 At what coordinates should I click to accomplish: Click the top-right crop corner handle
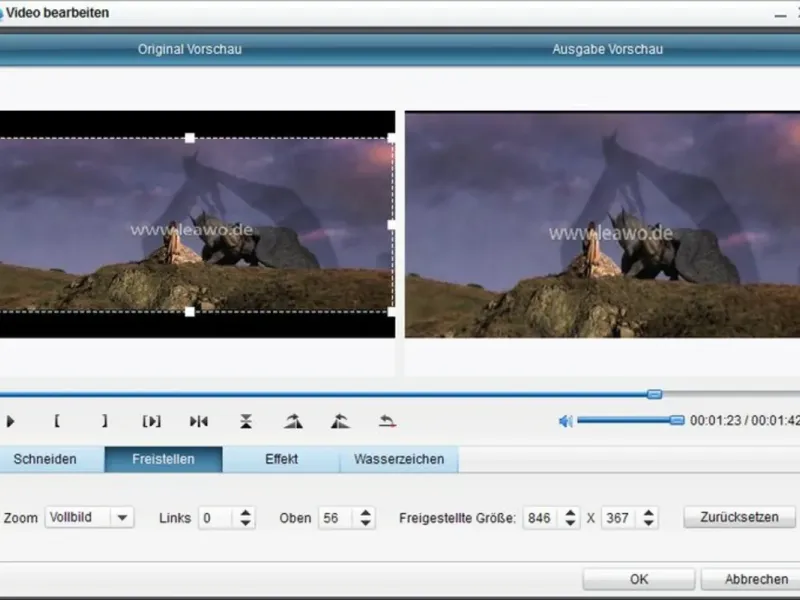(391, 138)
